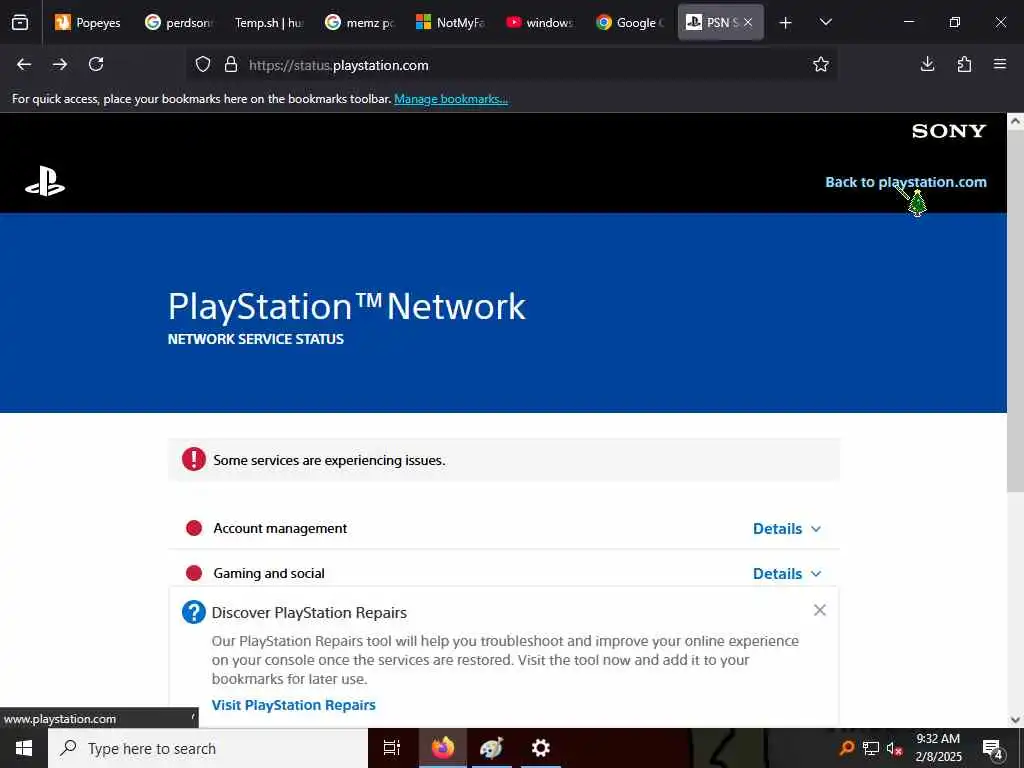Expand Gaming and social Details
Screen dimensions: 1024x768
coord(787,573)
